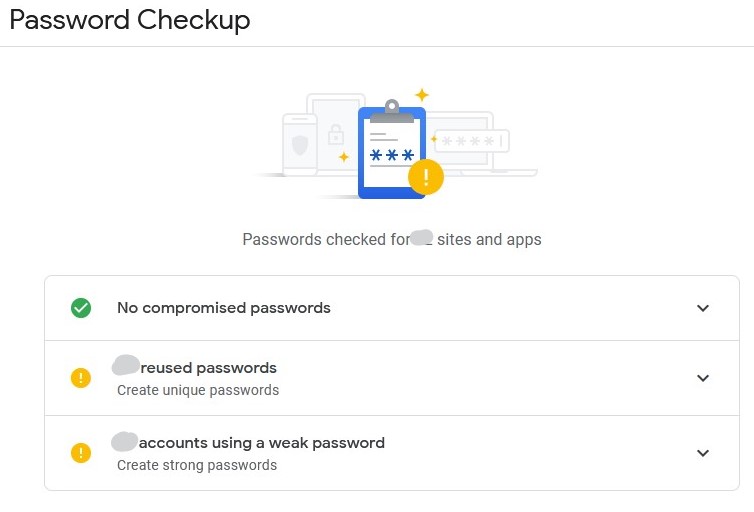Screen dimensions: 754x512
Task: Click the yellow sparkle star above the clipboard
Action: pyautogui.click(x=422, y=95)
